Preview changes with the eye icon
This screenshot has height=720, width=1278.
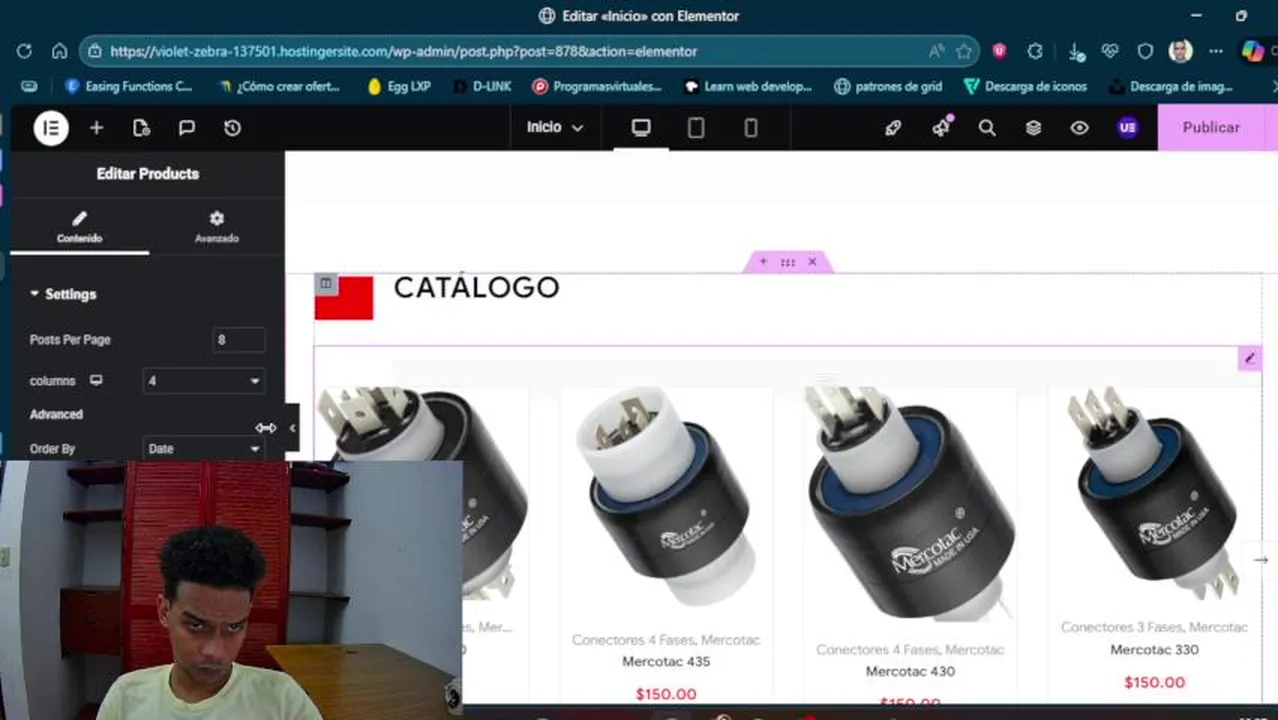point(1080,128)
